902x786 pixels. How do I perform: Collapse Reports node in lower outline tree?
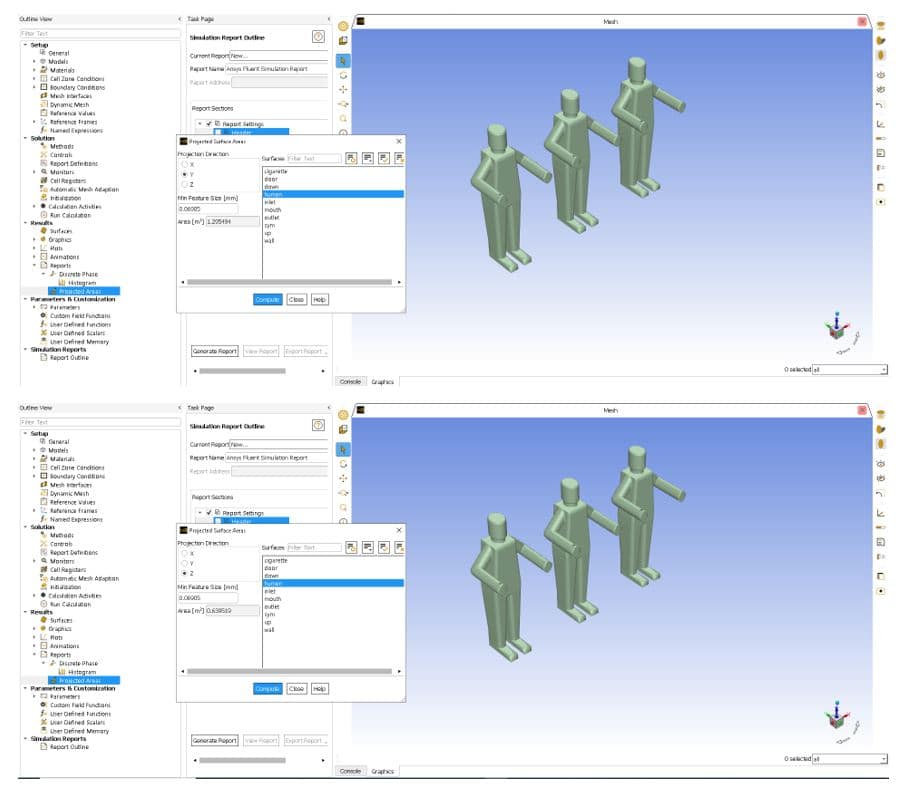(34, 655)
